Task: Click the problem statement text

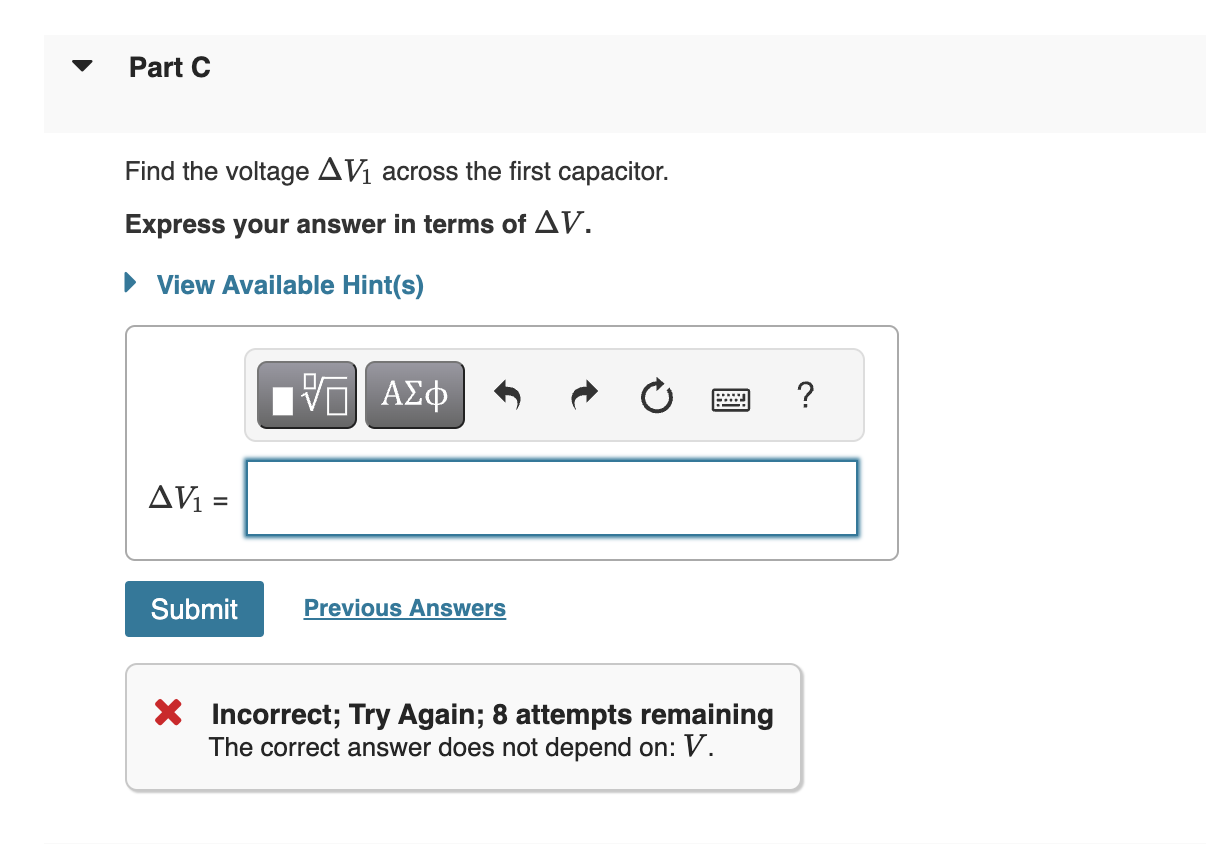Action: point(395,171)
